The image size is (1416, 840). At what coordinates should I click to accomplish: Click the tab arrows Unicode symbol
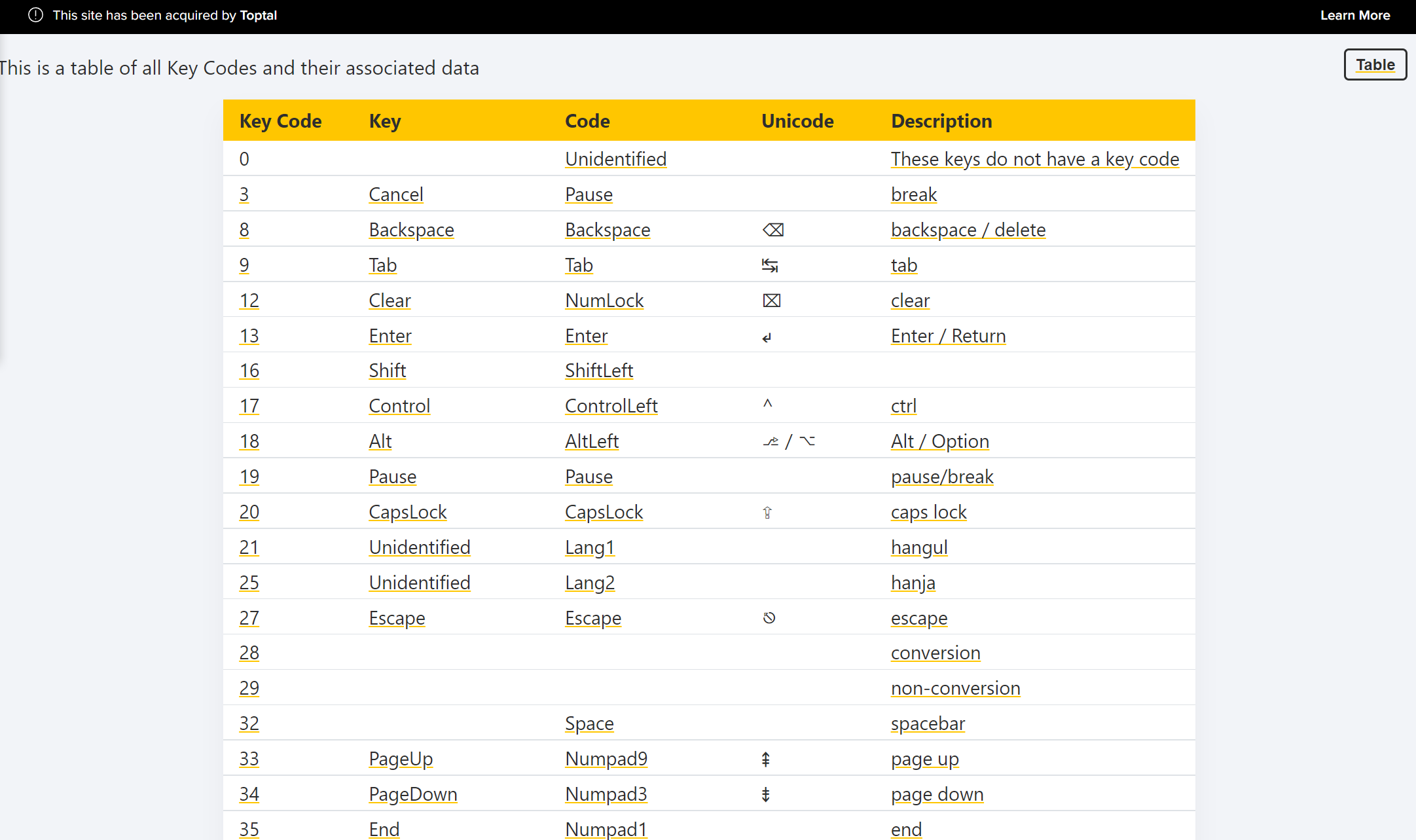pos(770,265)
